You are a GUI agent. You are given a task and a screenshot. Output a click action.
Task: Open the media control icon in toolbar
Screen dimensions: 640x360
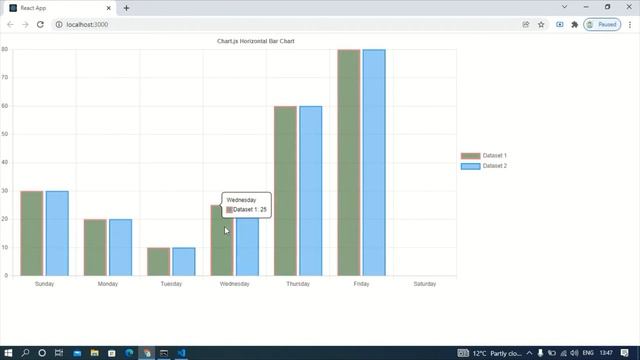click(x=560, y=24)
